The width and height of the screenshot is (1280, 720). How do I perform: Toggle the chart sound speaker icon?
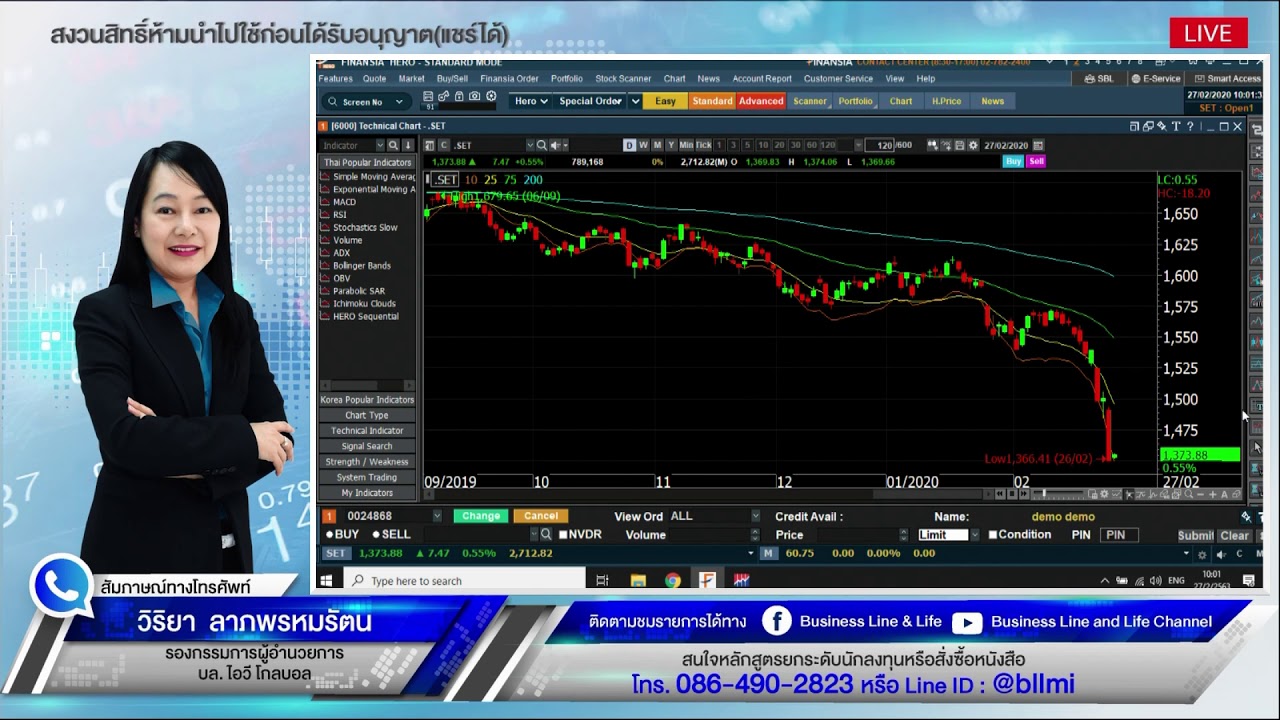click(556, 145)
